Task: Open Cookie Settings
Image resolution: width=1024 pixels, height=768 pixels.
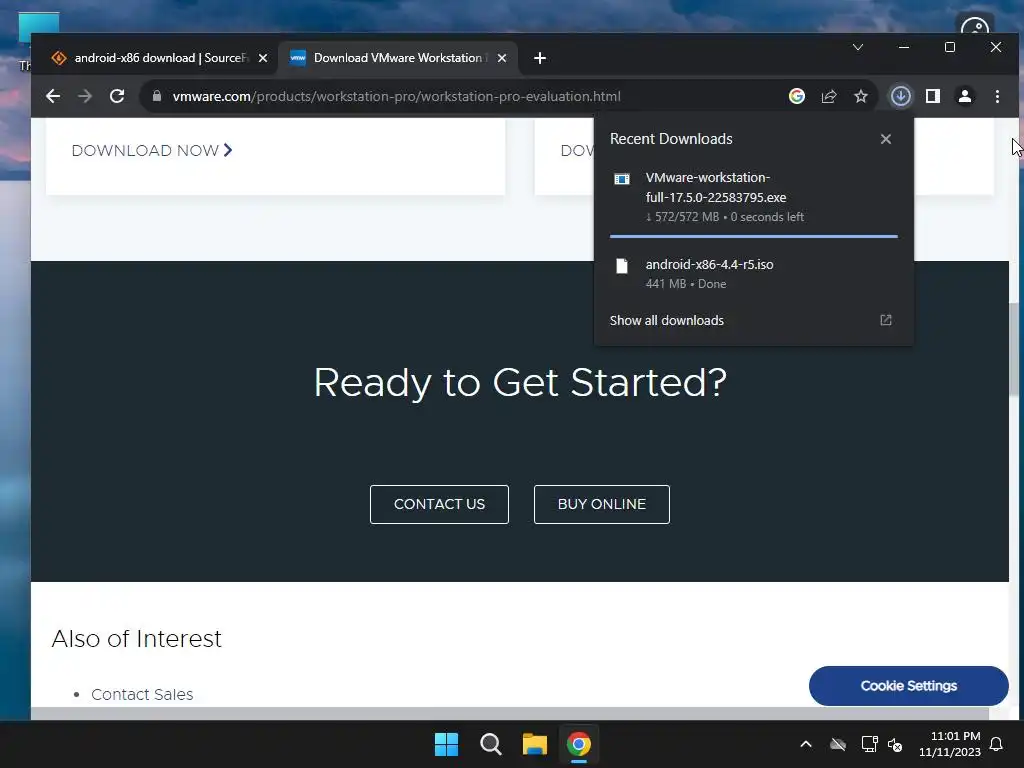Action: pyautogui.click(x=908, y=686)
